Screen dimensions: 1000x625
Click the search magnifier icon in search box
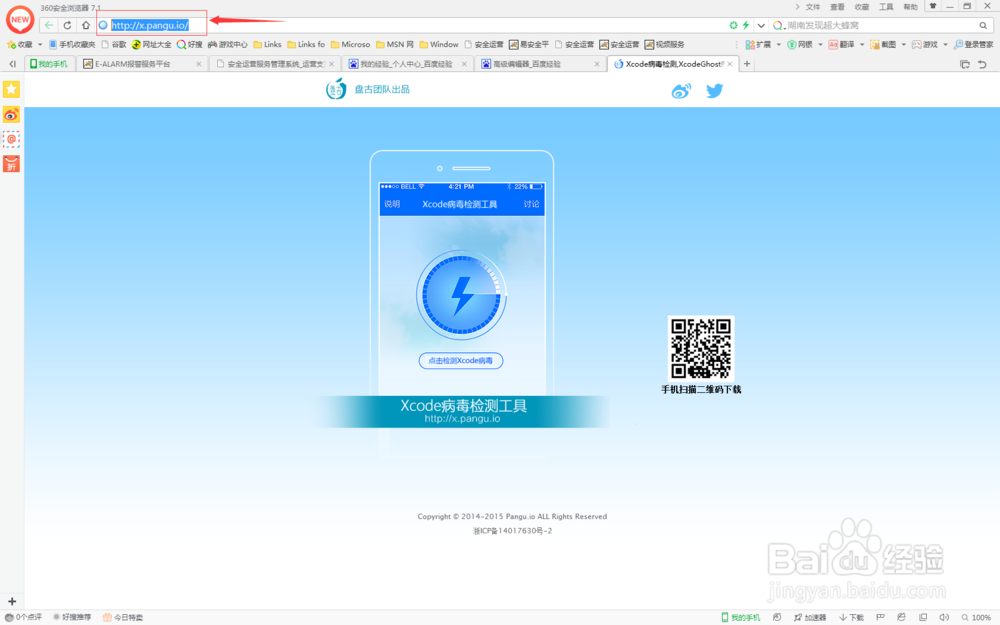coord(983,26)
